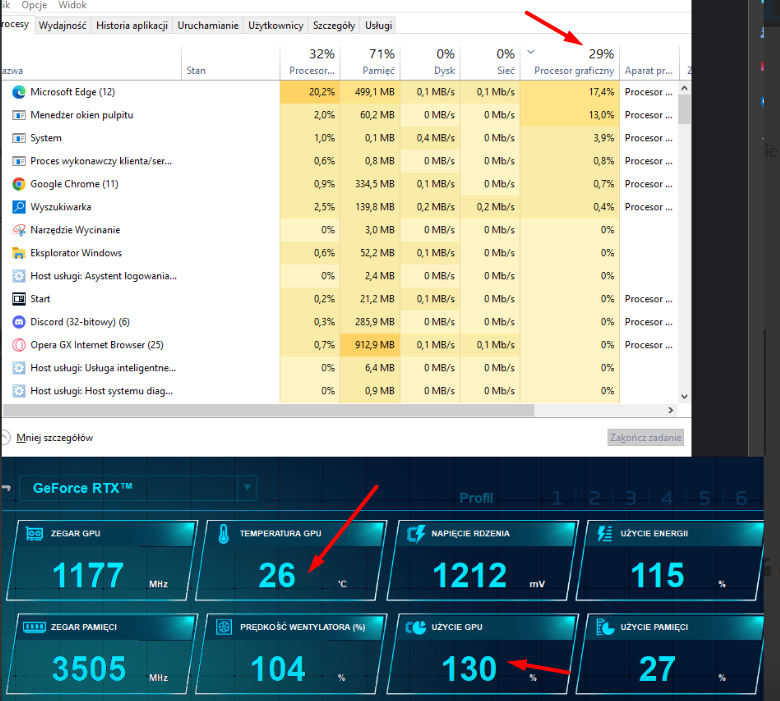Click the 912,9 MB memory cell
This screenshot has height=701, width=780.
coord(370,345)
